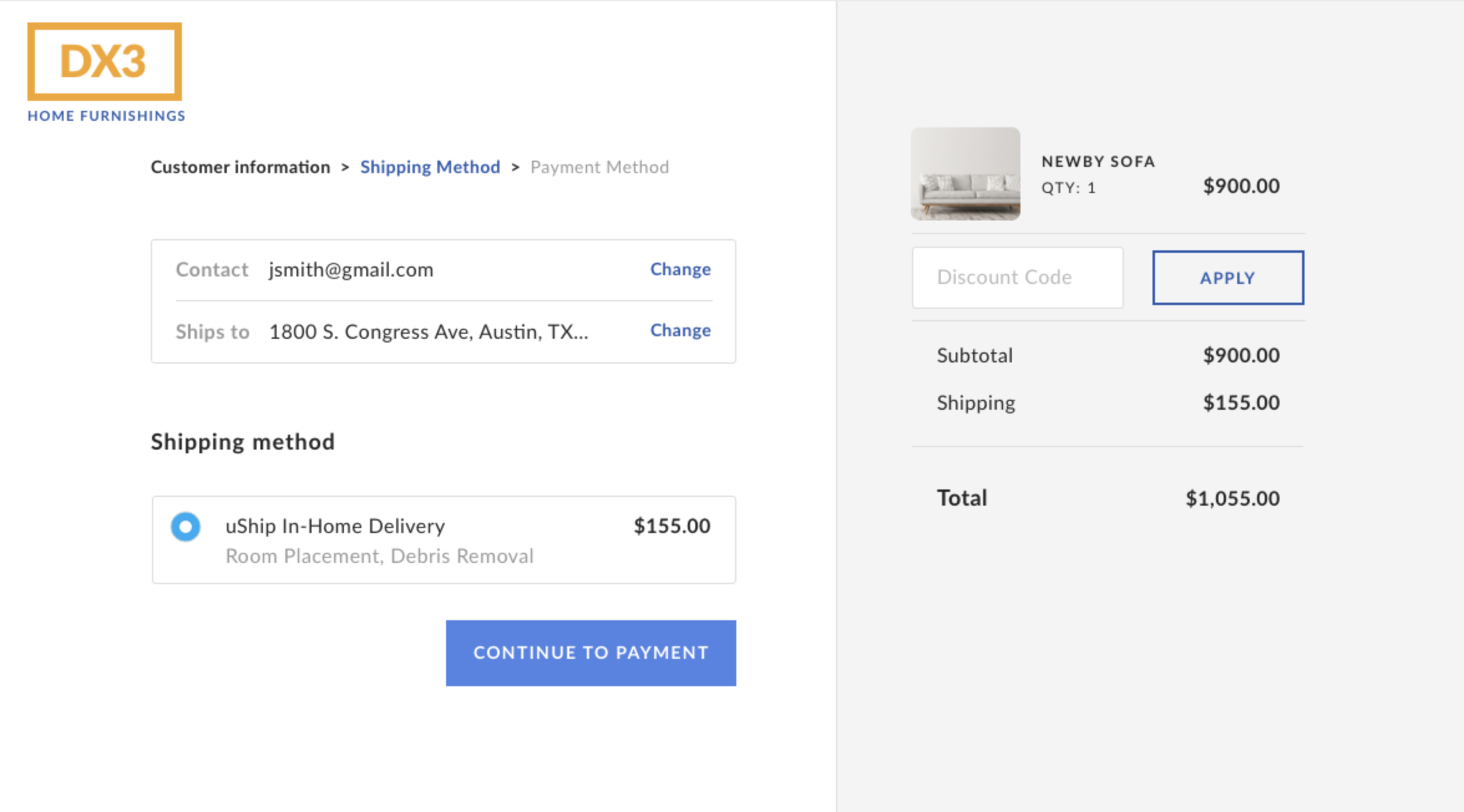The height and width of the screenshot is (812, 1464).
Task: Go back to Customer information step
Action: tap(240, 167)
